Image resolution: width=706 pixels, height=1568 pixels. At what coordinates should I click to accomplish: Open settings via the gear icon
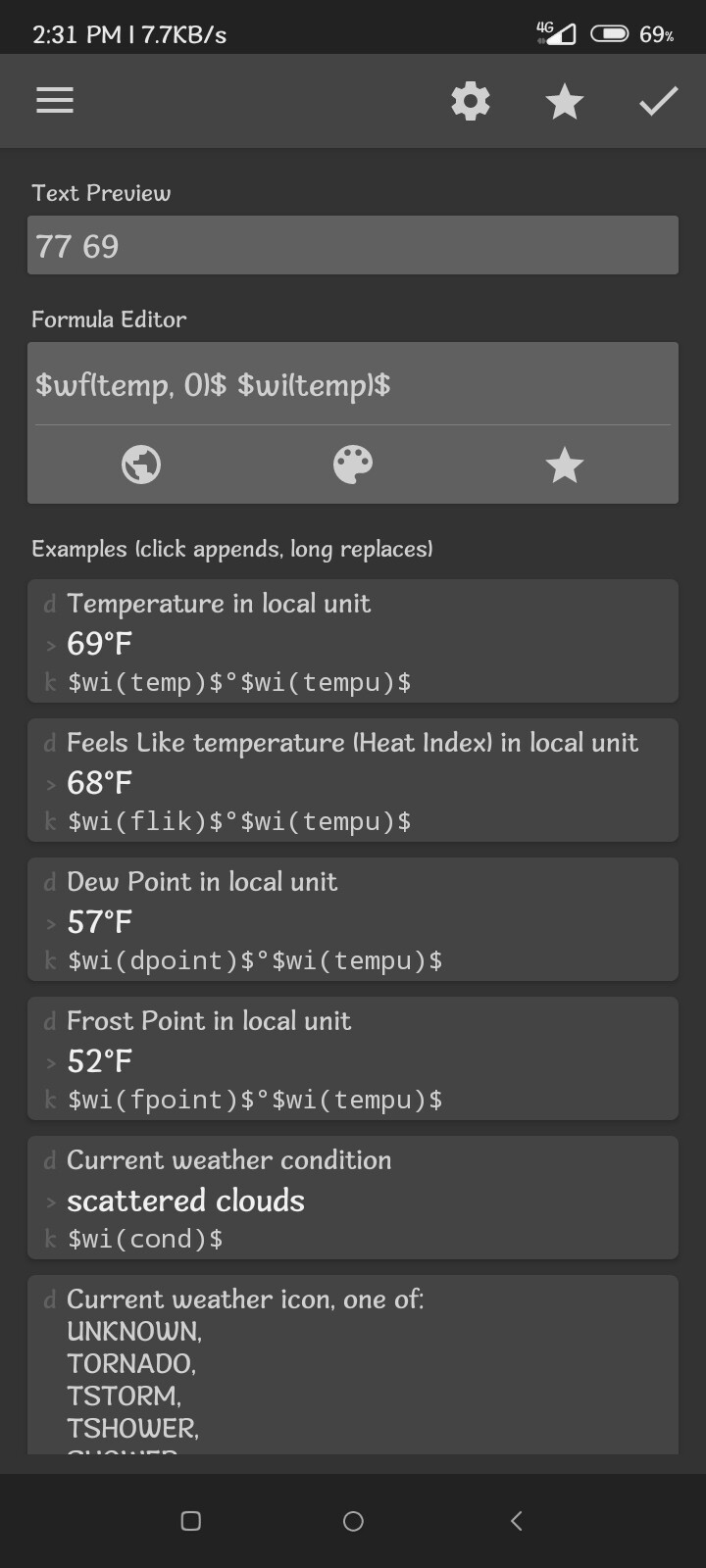click(471, 101)
